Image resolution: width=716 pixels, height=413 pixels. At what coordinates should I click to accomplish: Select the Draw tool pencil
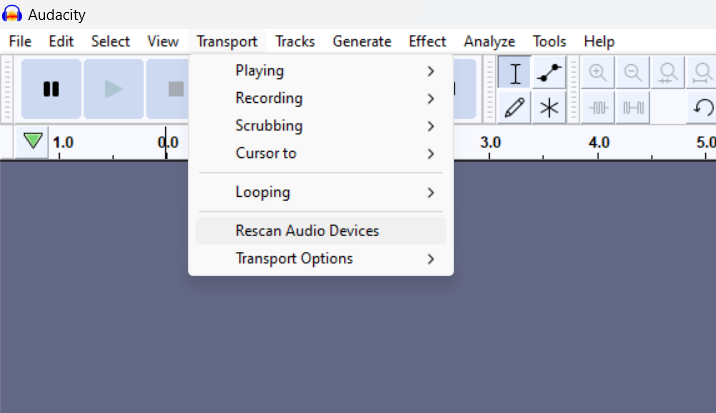point(515,108)
